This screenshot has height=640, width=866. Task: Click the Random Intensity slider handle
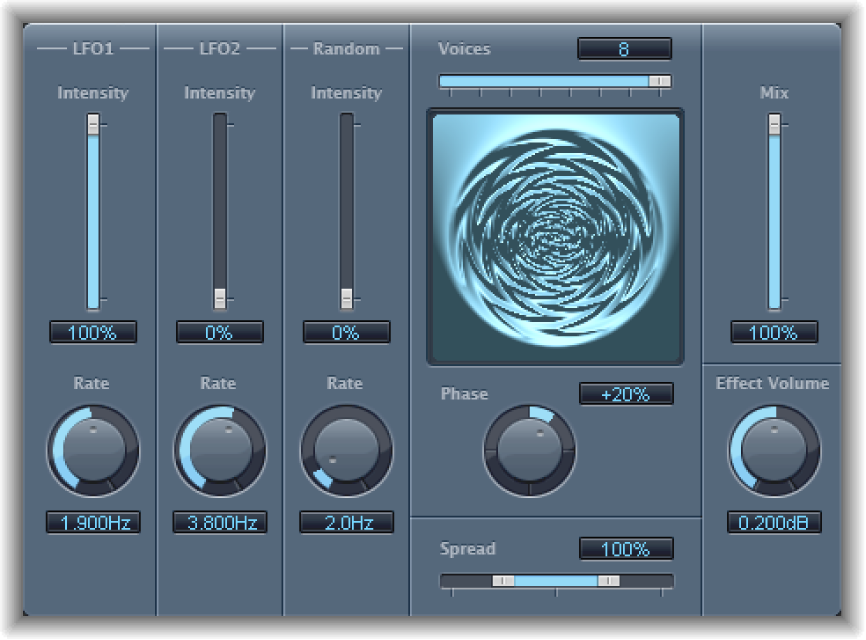[x=345, y=297]
